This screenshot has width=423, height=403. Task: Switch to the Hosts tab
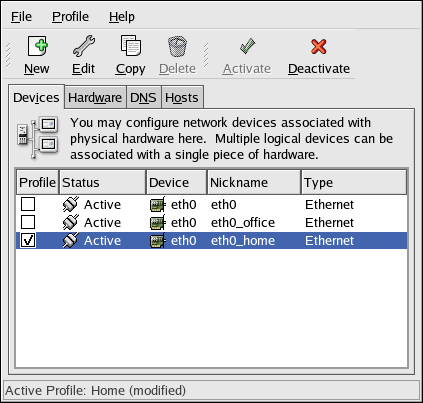click(x=182, y=97)
